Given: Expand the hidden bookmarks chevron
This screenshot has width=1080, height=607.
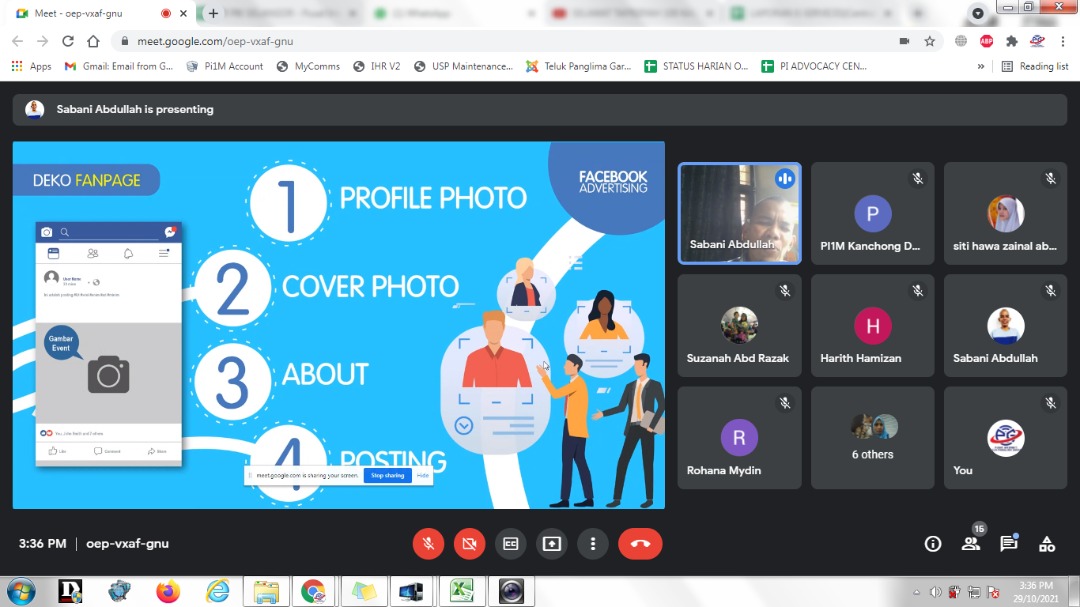Looking at the screenshot, I should 980,66.
